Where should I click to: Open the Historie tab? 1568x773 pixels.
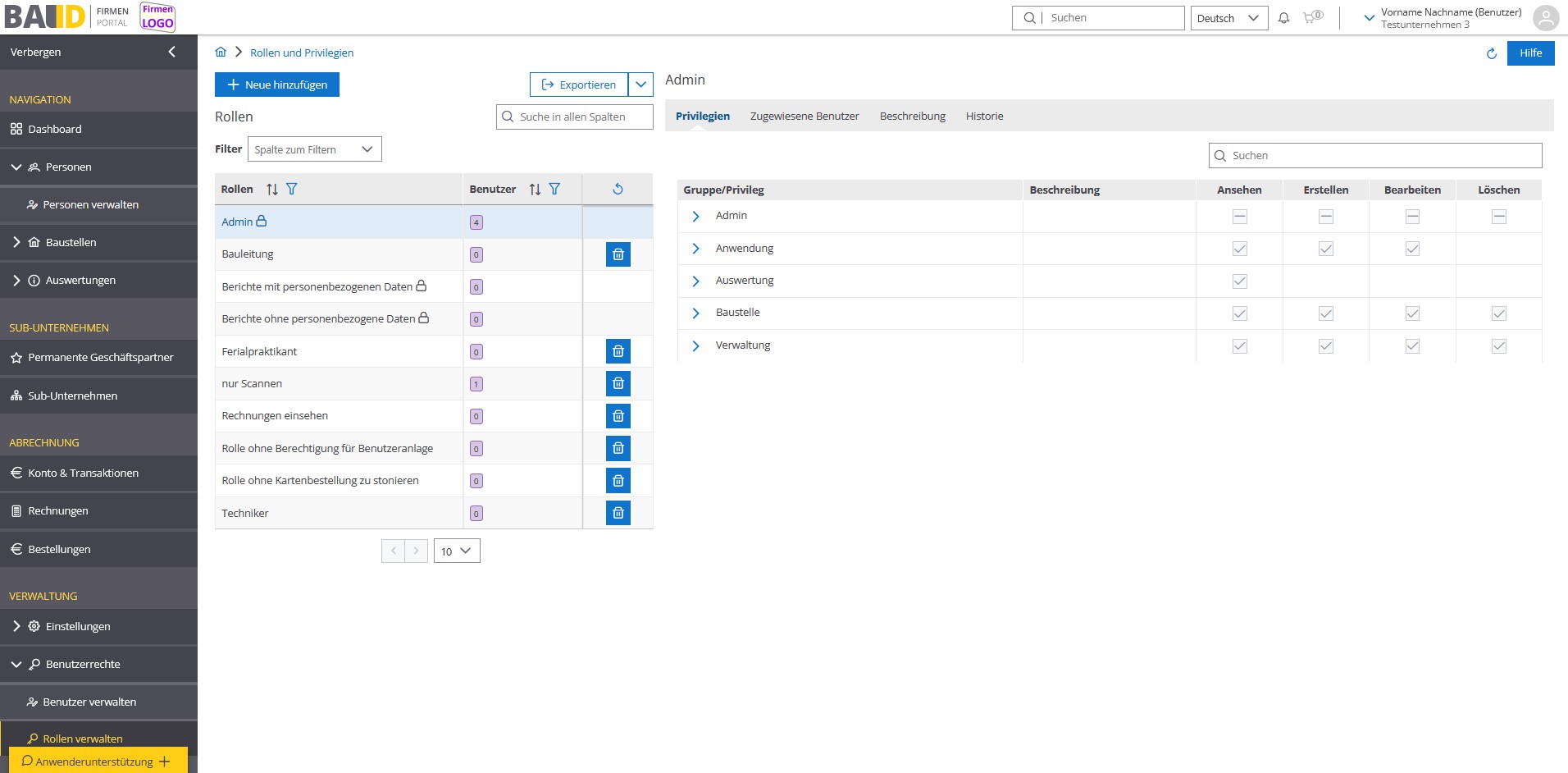click(984, 117)
